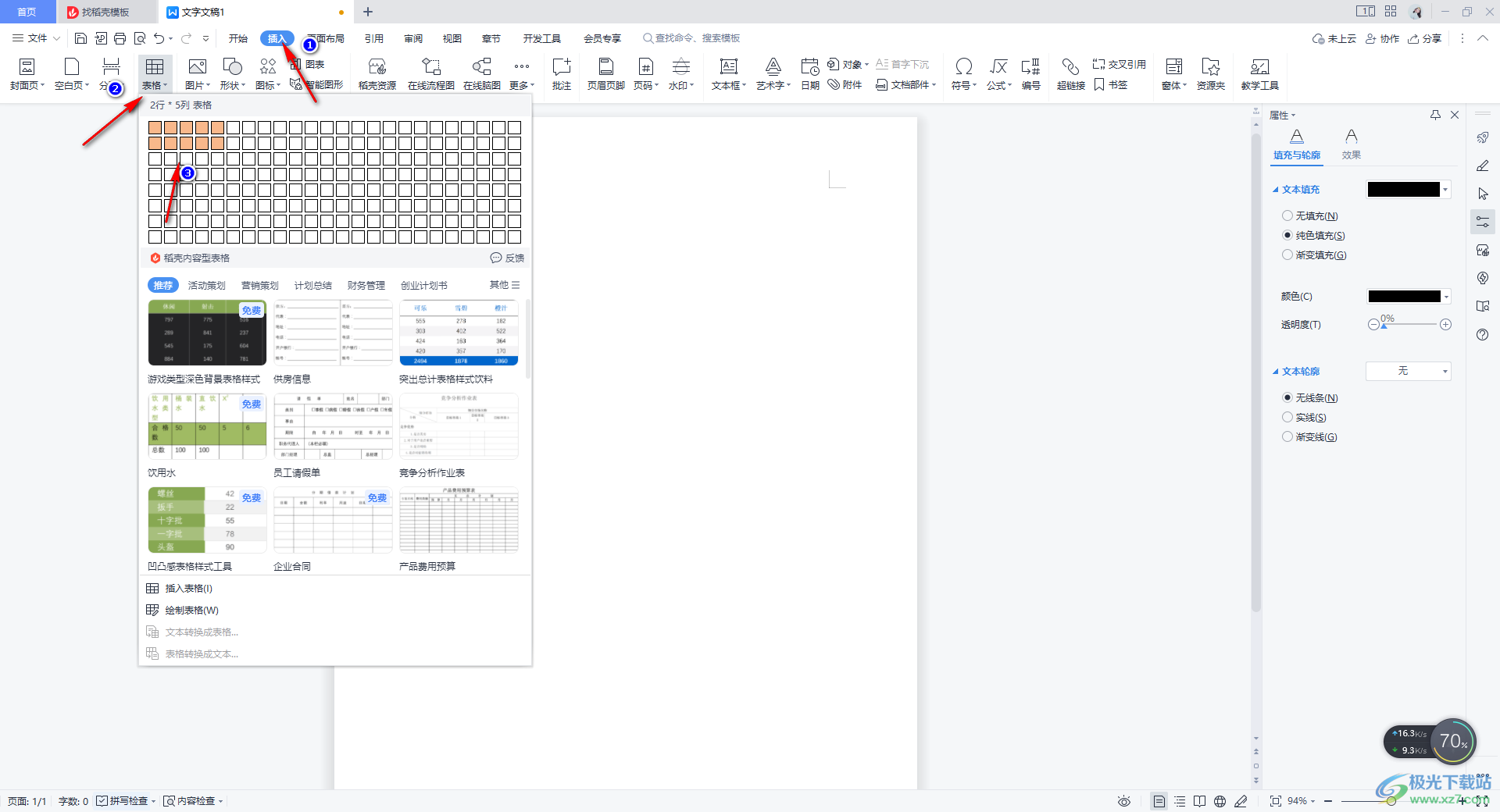
Task: Select No Fill (无填充) radio option
Action: (1309, 216)
